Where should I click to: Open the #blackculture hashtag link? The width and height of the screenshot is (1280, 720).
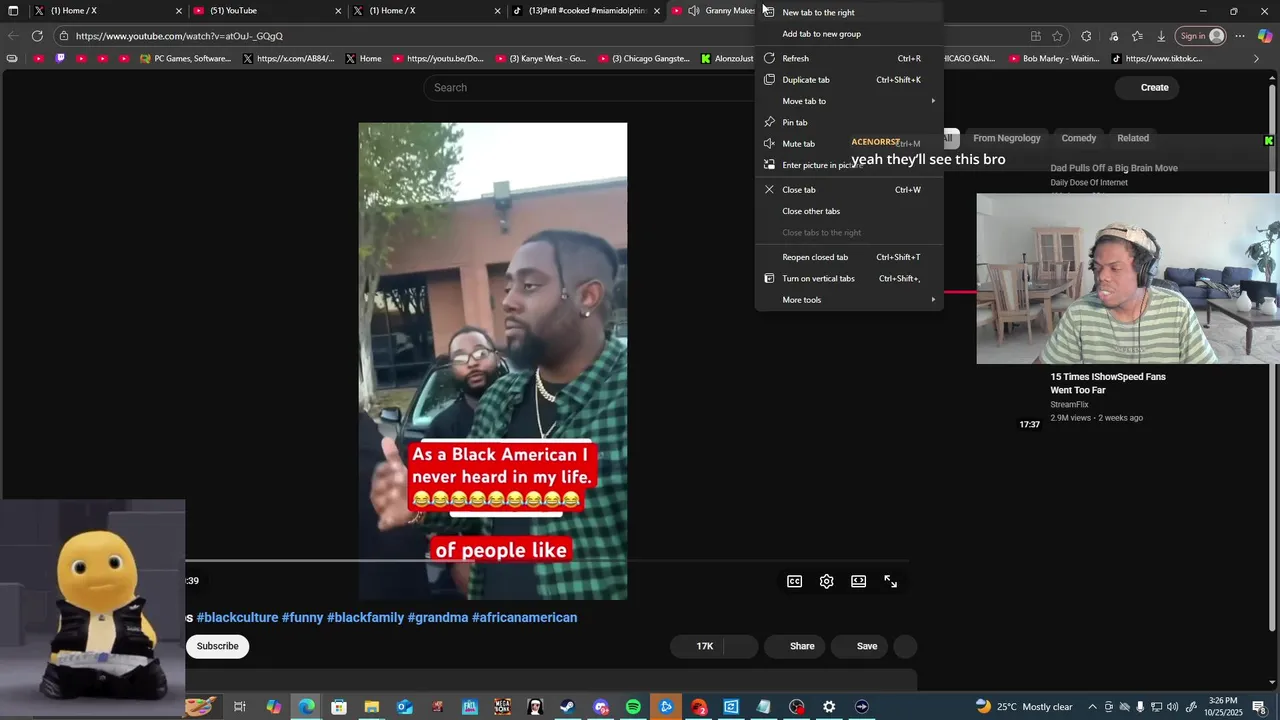[237, 618]
